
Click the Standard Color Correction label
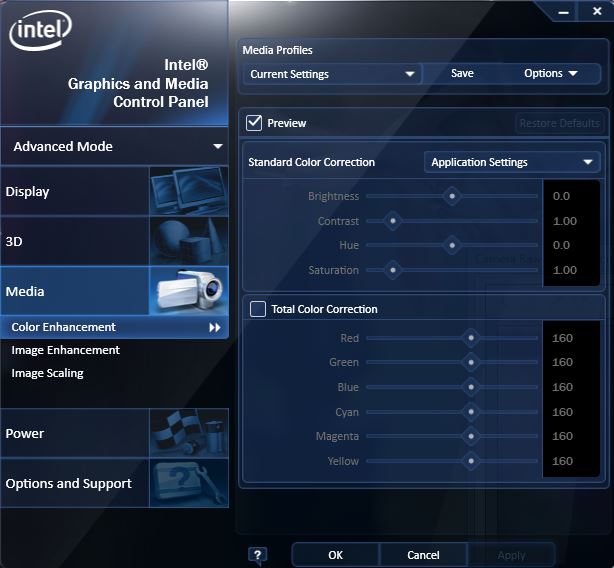311,162
